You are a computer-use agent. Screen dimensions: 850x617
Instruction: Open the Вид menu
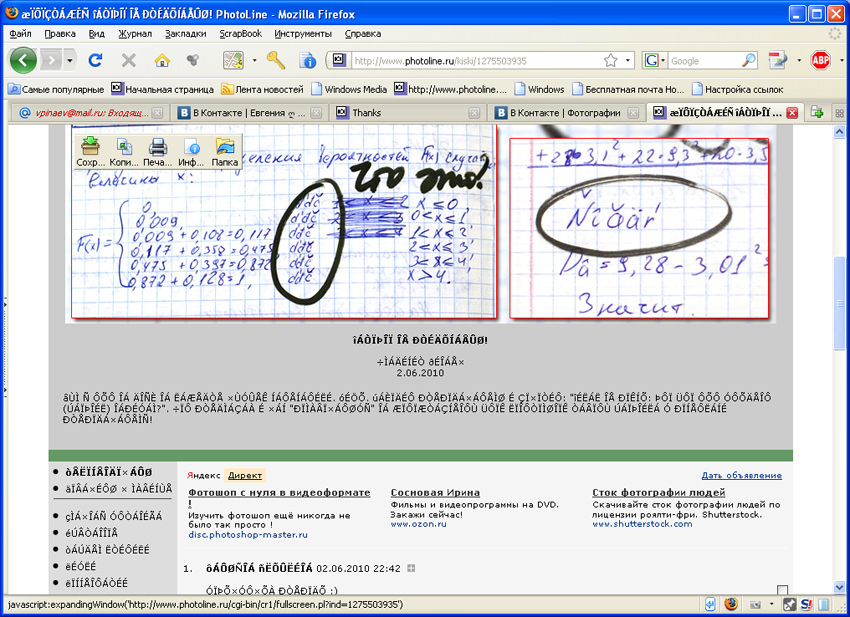pos(96,34)
